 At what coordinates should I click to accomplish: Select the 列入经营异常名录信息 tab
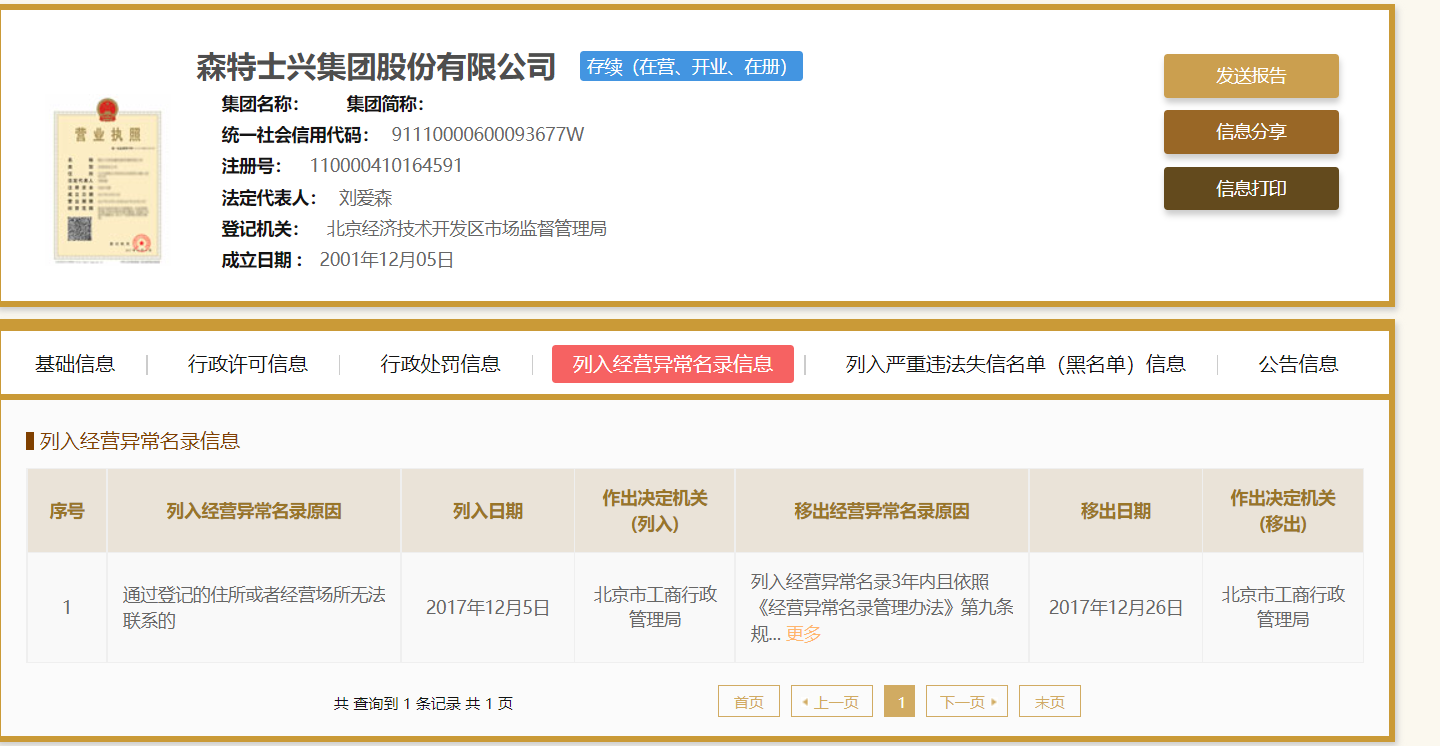click(673, 364)
